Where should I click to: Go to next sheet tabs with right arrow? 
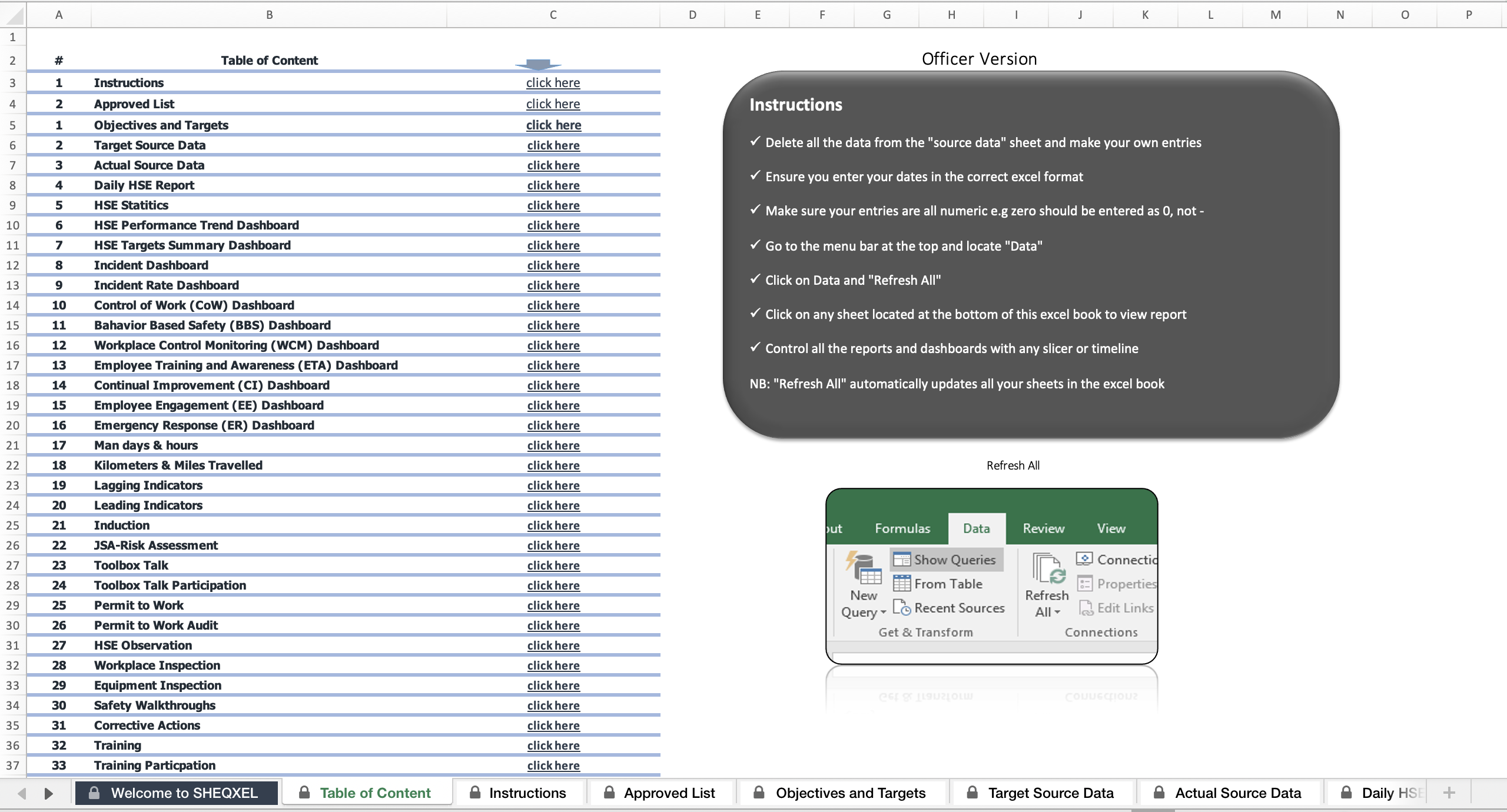coord(48,793)
